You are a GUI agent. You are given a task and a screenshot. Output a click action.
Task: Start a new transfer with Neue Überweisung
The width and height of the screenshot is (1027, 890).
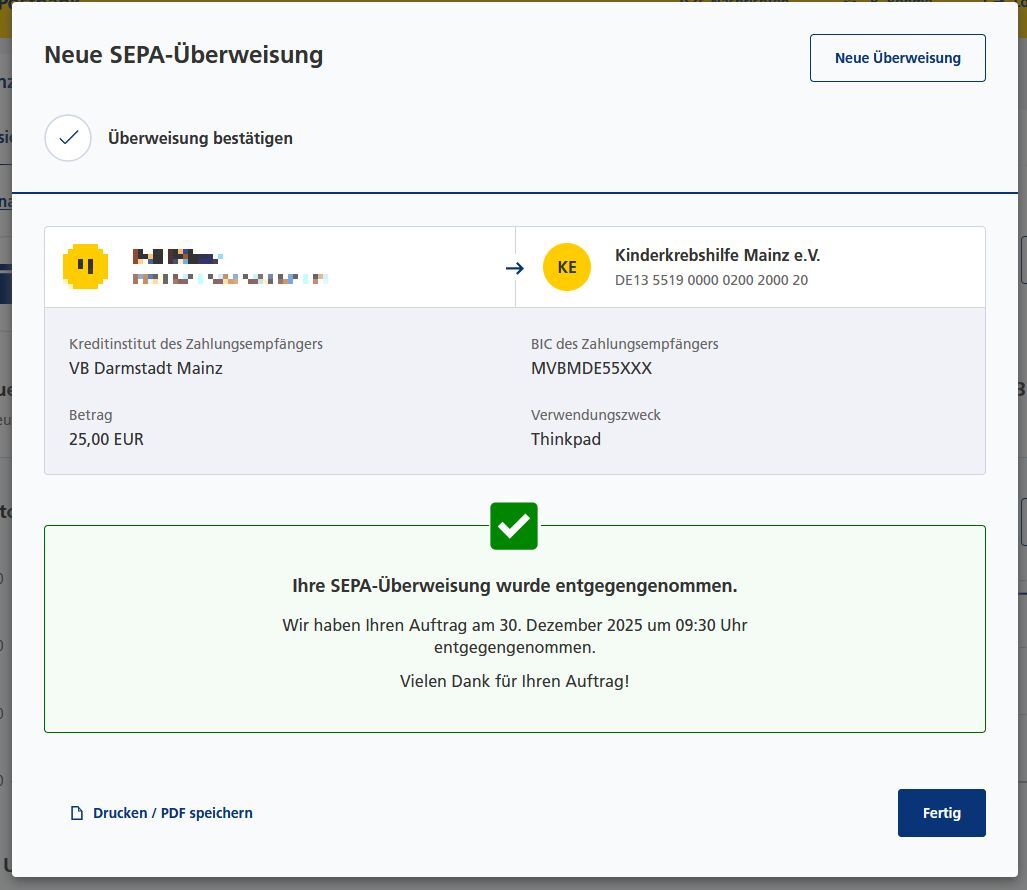point(897,58)
